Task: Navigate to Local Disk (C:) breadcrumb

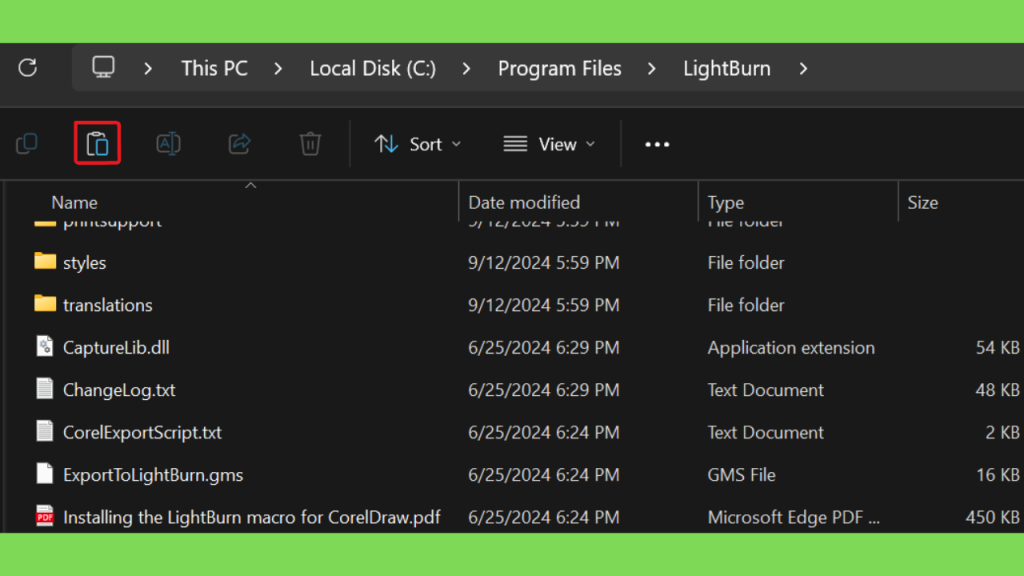Action: pos(373,69)
